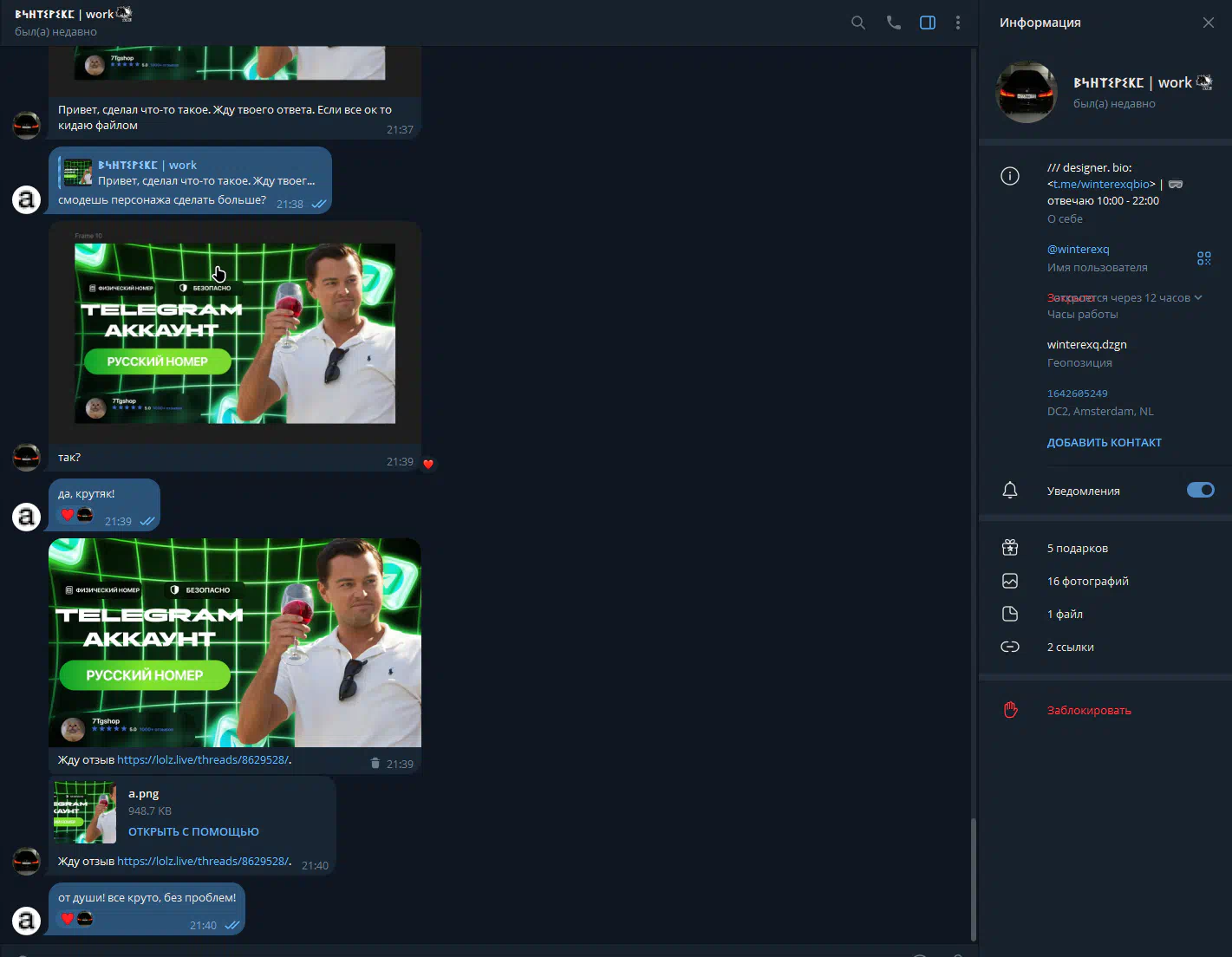Click the 'Привет, сделал что-то такое' message
This screenshot has height=957, width=1232.
225,117
